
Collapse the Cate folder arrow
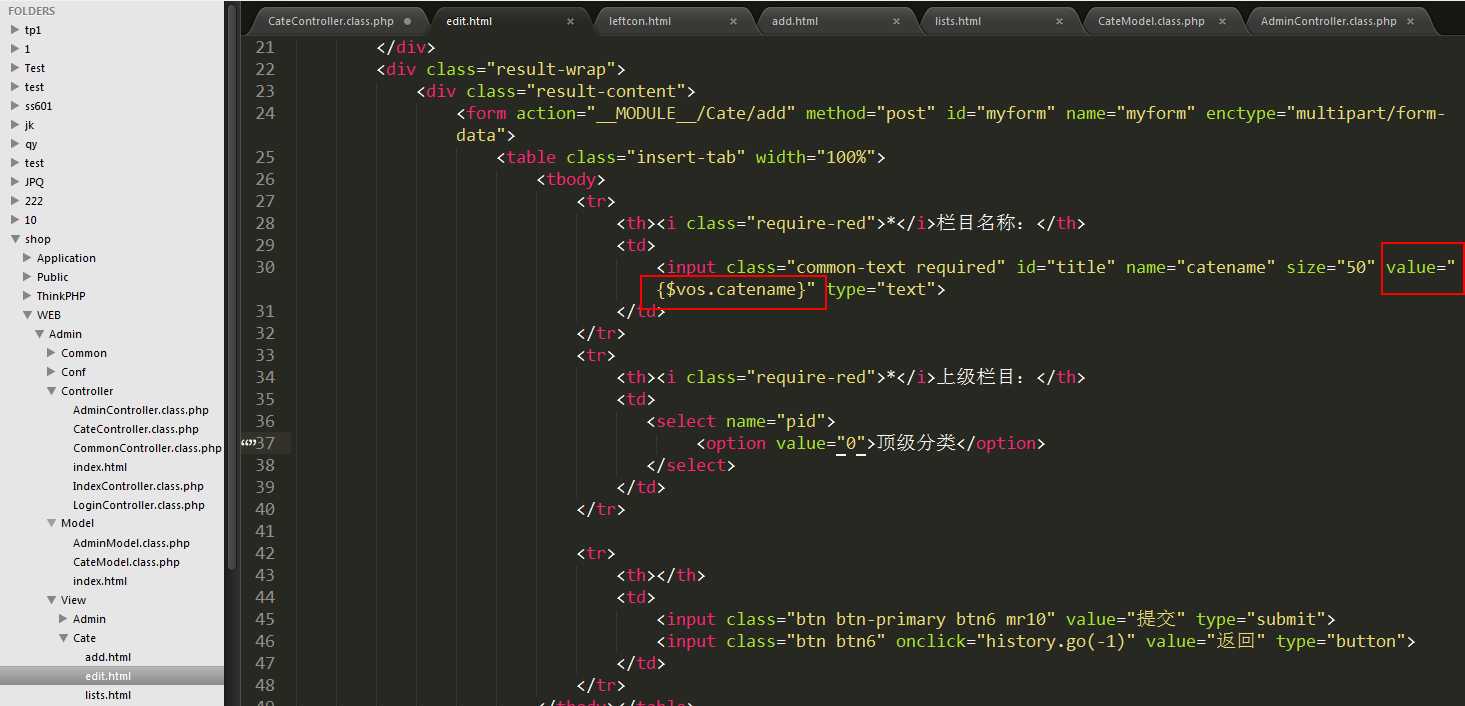63,638
